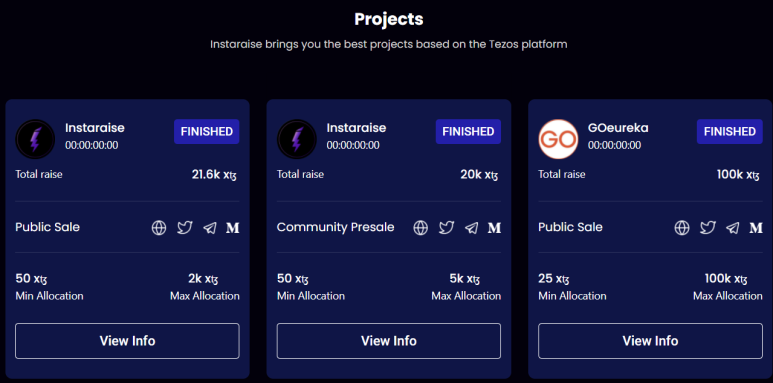The image size is (773, 383).
Task: Click Instaraise lightning logo on 21.6k raise card
Action: [x=35, y=139]
